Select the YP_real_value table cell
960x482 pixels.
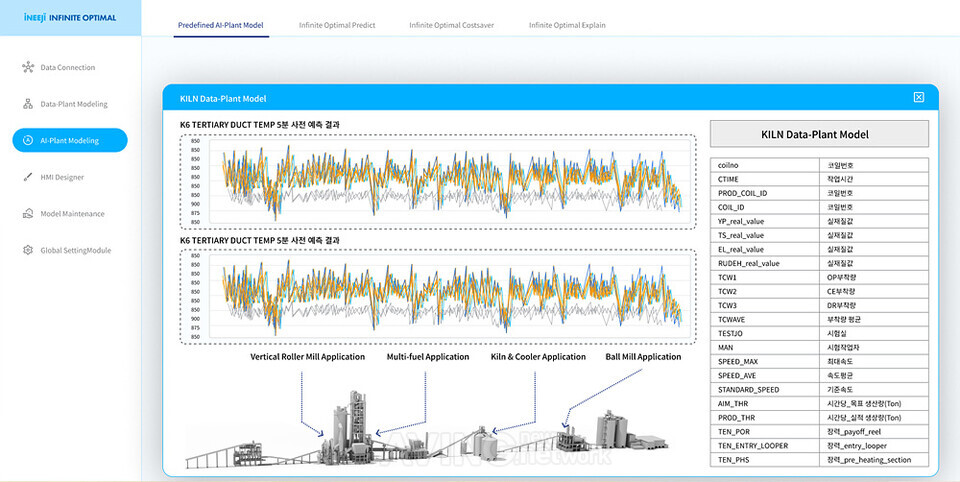[765, 221]
